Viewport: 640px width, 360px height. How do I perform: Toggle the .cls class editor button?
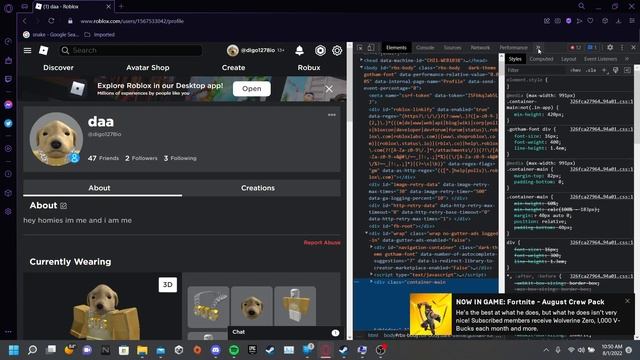[x=591, y=70]
